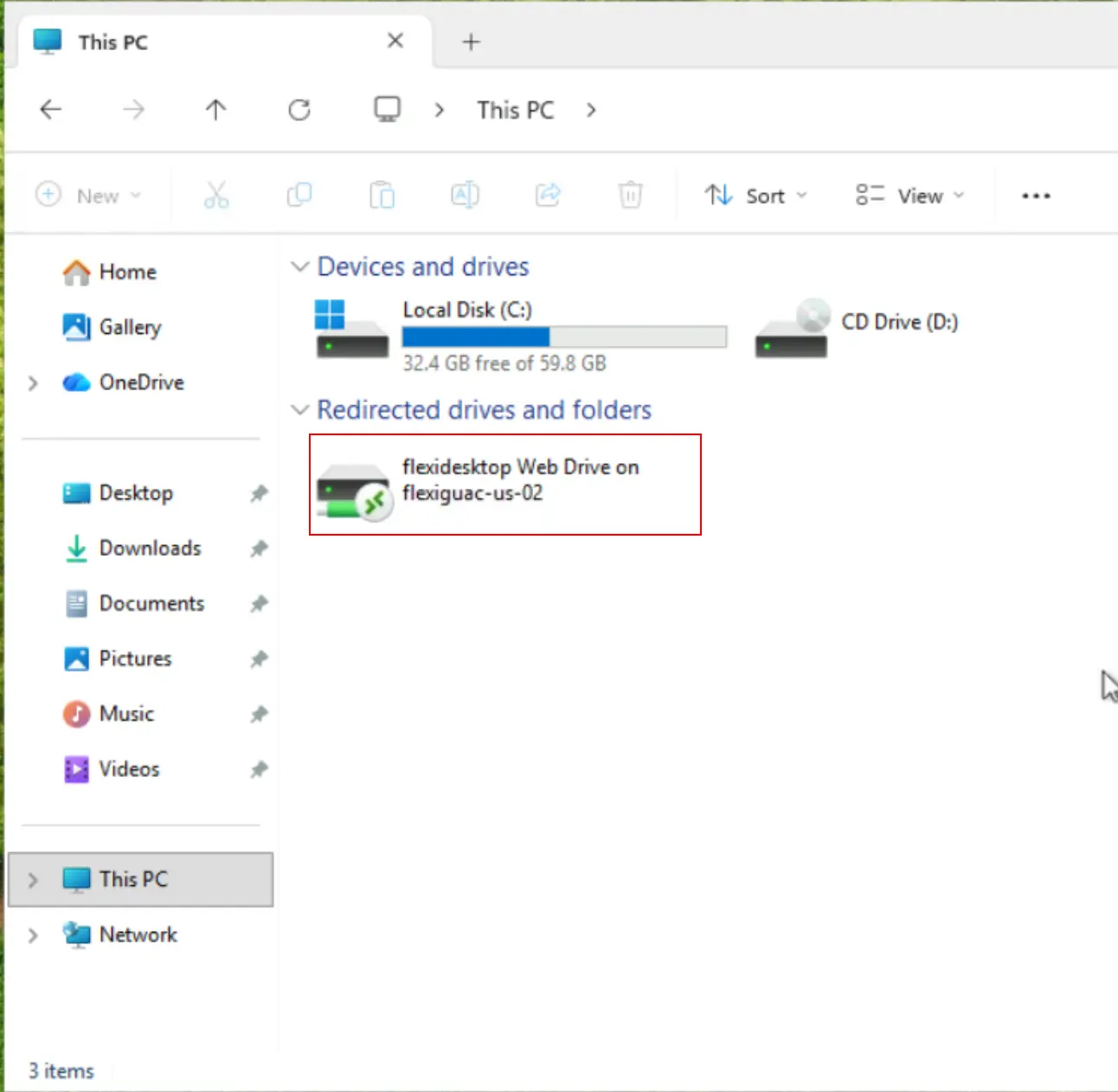Image resolution: width=1118 pixels, height=1092 pixels.
Task: Add a new tab with plus button
Action: tap(471, 42)
